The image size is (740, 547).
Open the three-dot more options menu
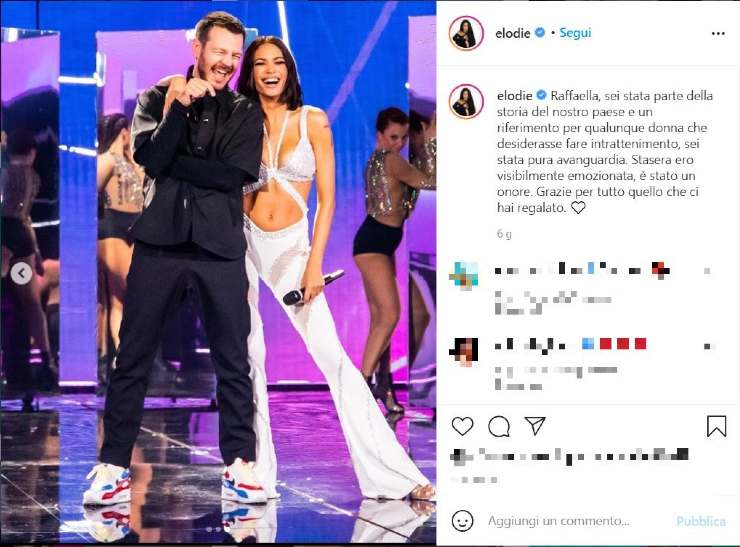pyautogui.click(x=718, y=34)
